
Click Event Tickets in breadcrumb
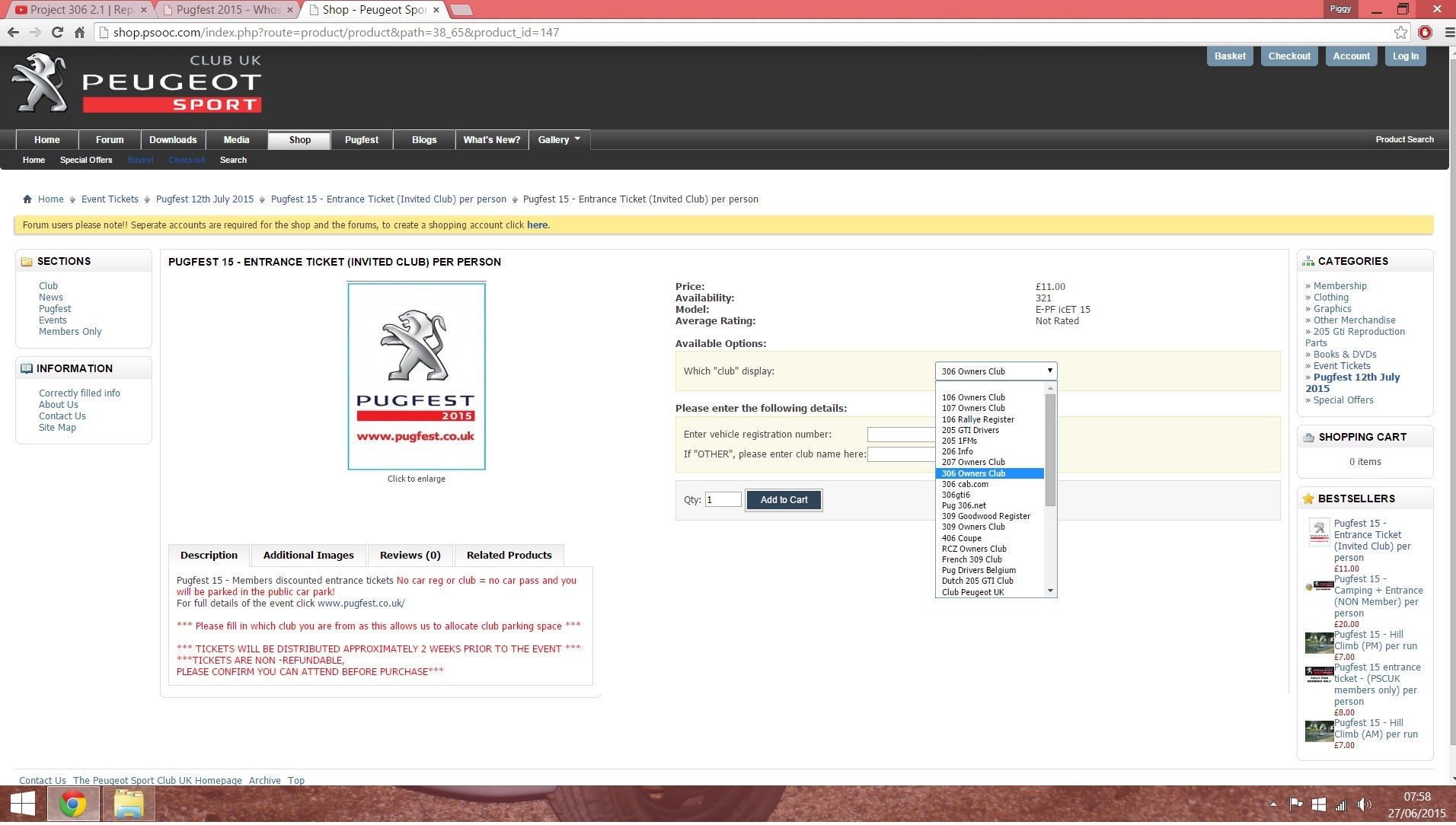pyautogui.click(x=110, y=199)
